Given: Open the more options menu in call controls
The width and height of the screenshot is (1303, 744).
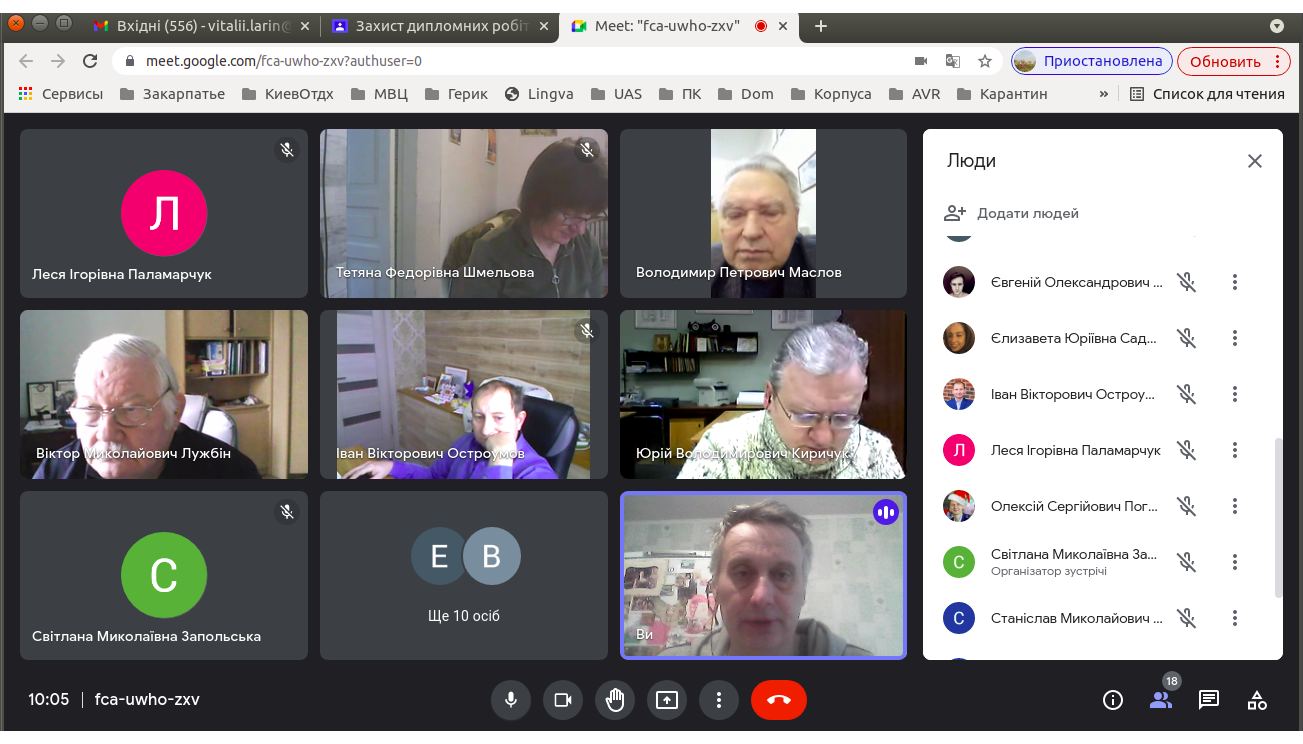Looking at the screenshot, I should coord(719,700).
